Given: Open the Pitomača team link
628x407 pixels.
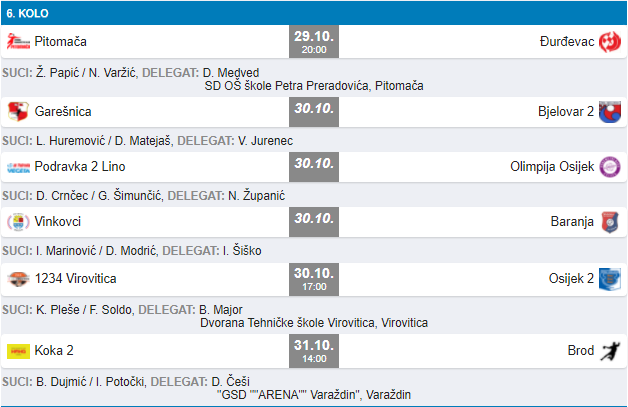Looking at the screenshot, I should click(61, 42).
